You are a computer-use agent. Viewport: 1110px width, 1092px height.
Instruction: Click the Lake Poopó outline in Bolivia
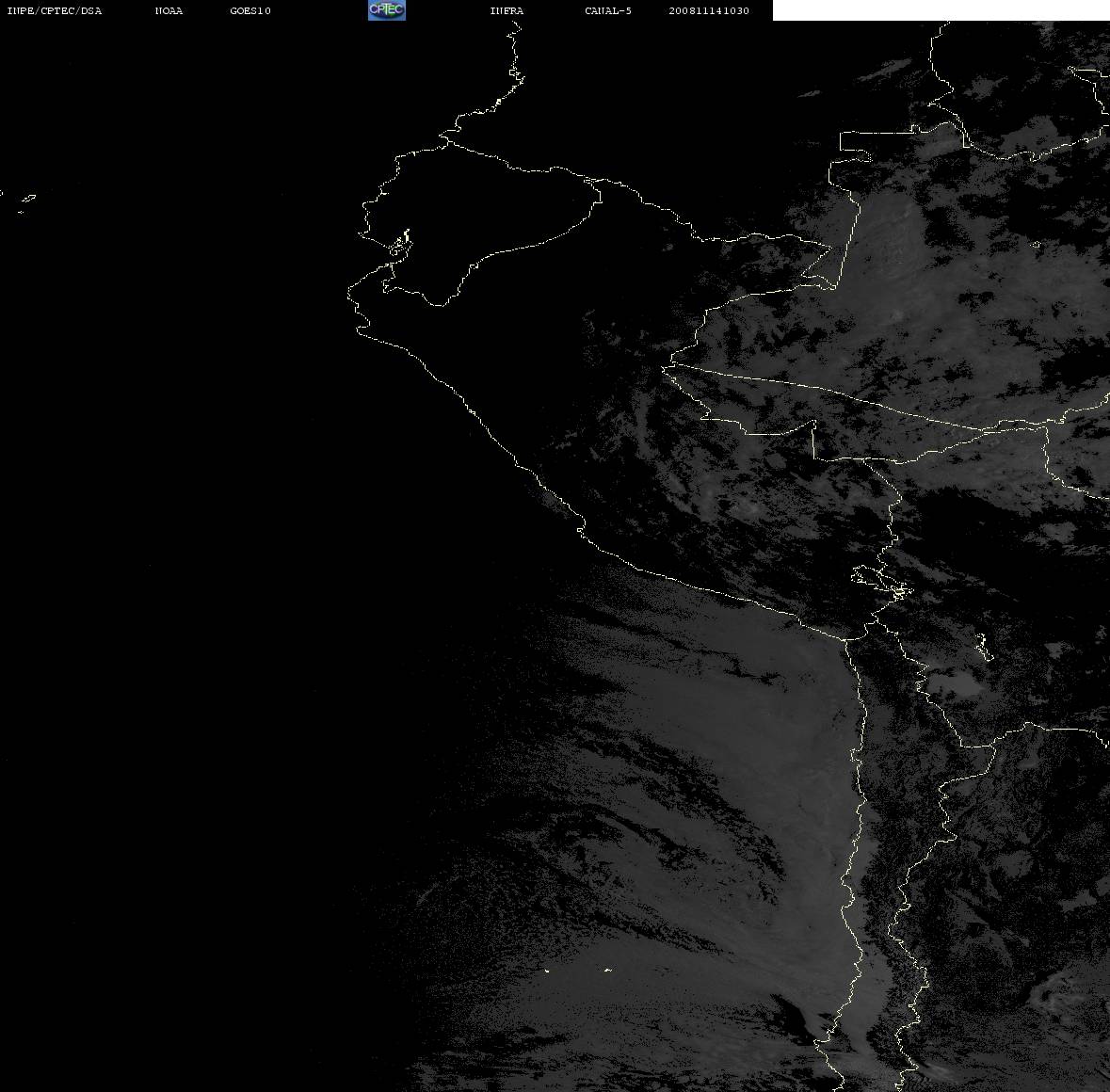point(983,647)
